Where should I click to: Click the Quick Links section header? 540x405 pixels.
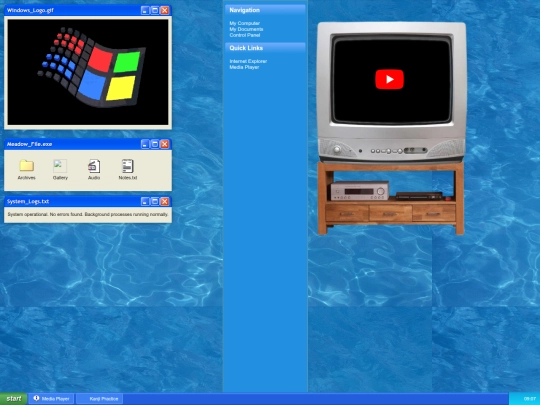[265, 48]
